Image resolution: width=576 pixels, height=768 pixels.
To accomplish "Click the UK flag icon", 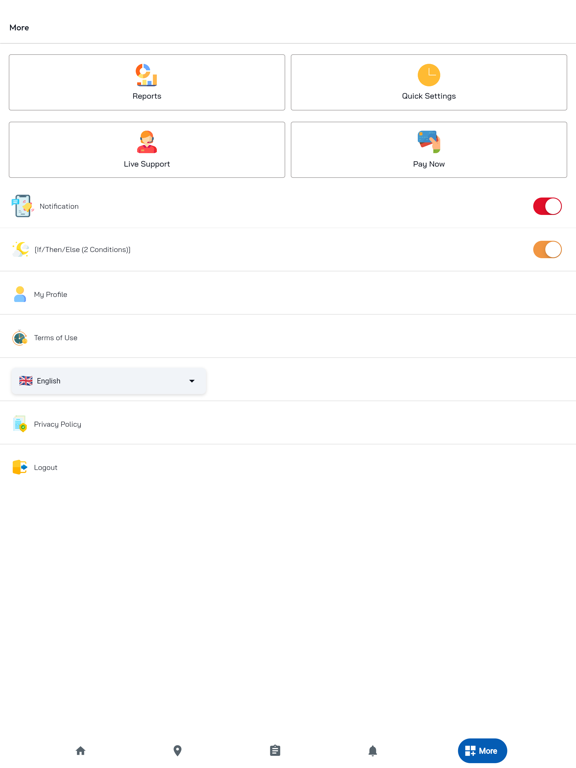I will click(25, 381).
